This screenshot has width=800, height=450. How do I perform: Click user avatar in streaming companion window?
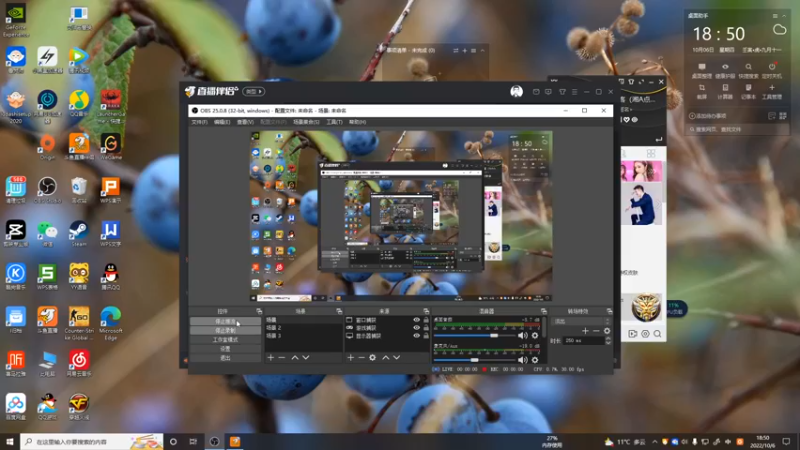[516, 91]
